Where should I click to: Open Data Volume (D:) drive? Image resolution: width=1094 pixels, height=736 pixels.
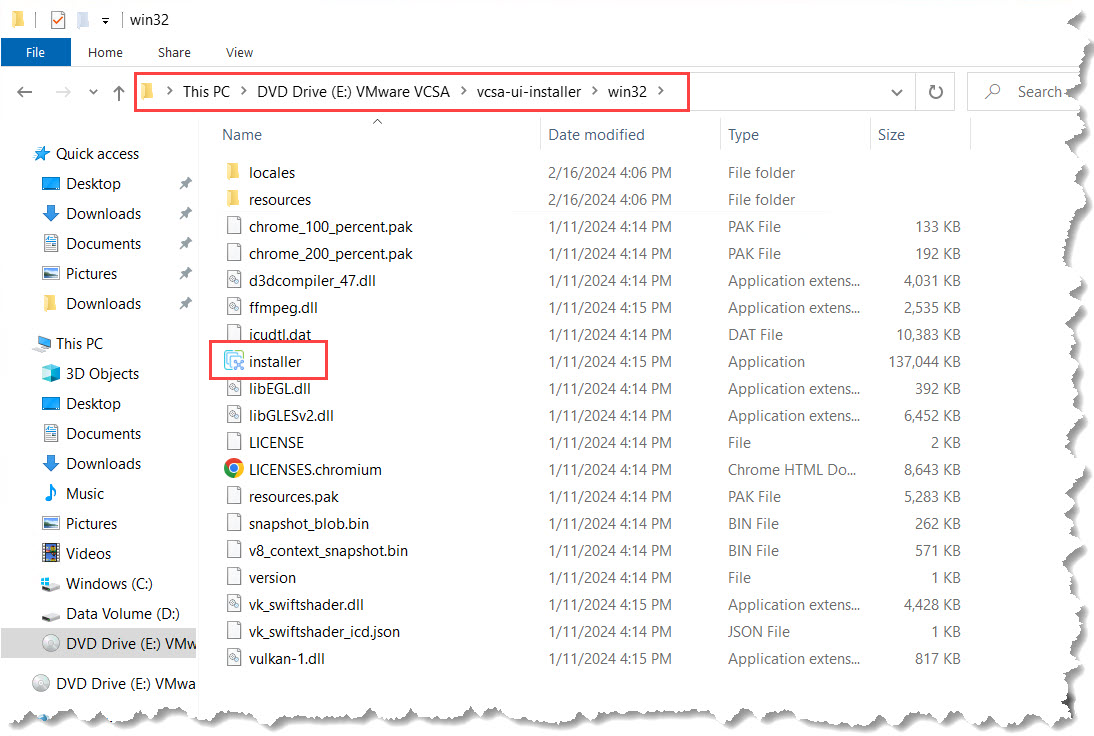click(123, 613)
